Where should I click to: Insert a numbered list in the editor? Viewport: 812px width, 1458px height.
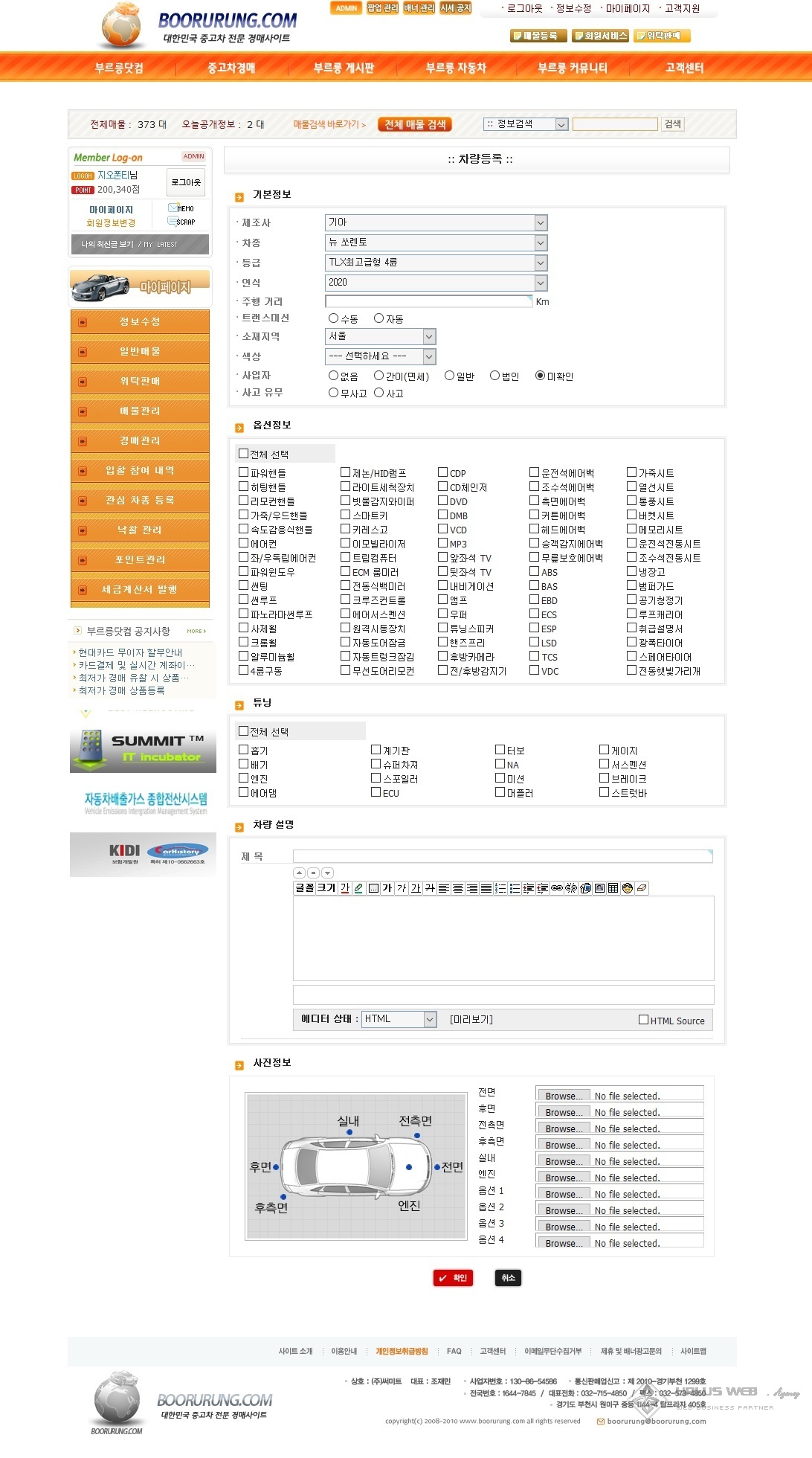click(500, 887)
